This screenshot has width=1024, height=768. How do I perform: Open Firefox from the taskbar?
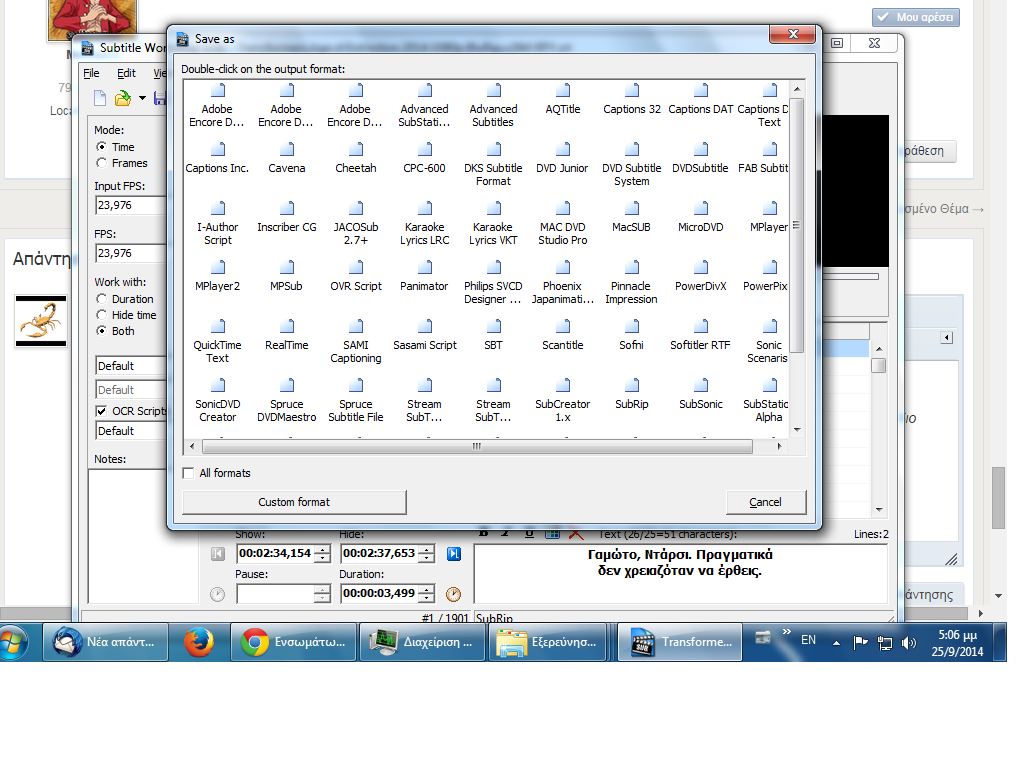pyautogui.click(x=199, y=643)
